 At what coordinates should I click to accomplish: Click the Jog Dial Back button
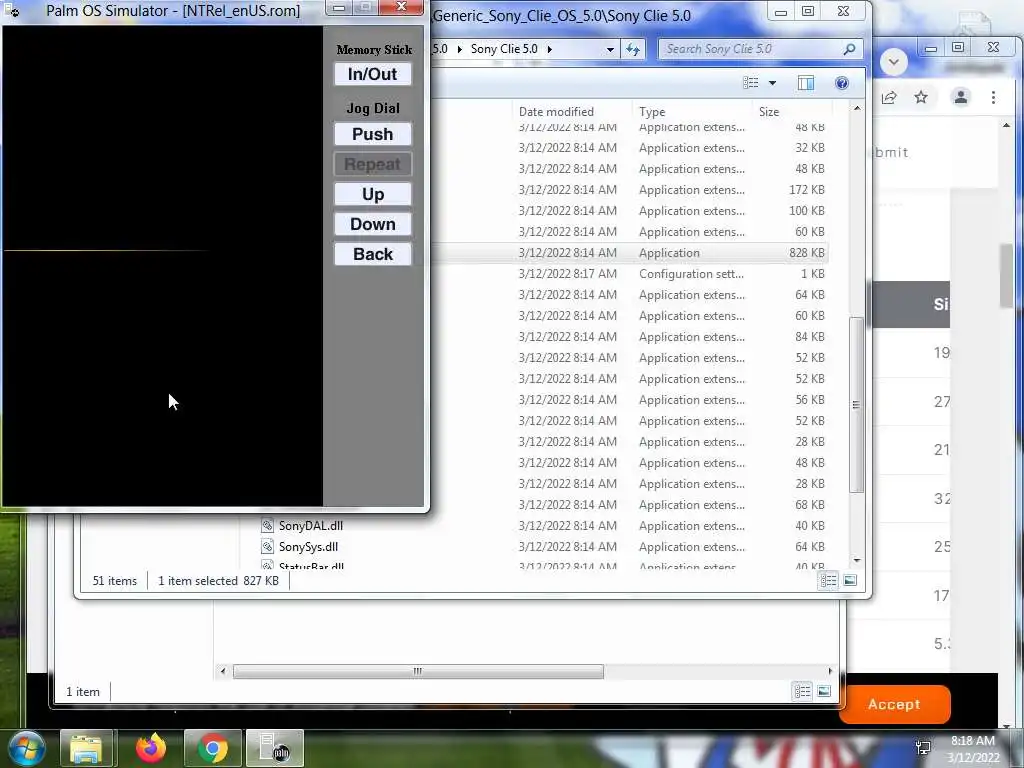(x=372, y=254)
